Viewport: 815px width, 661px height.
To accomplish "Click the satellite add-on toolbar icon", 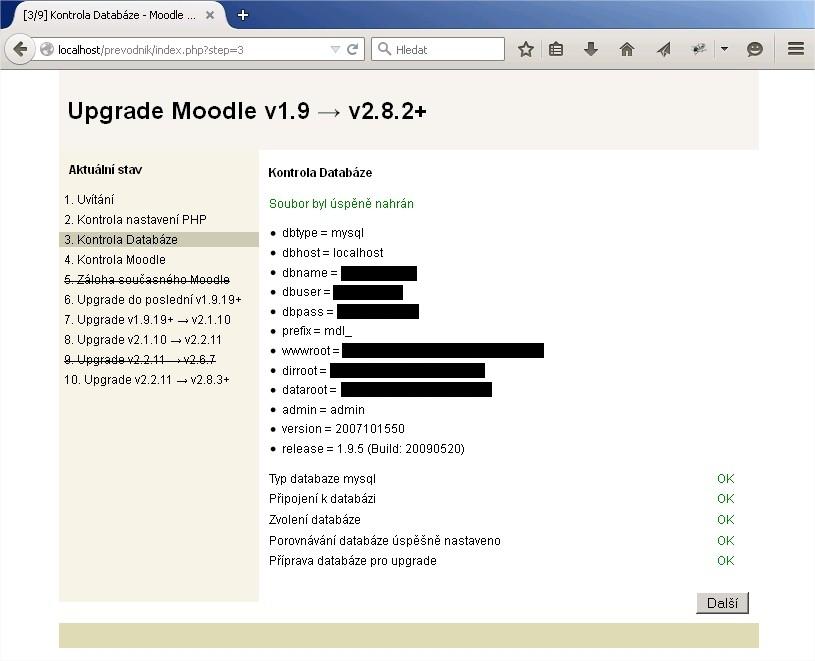I will tap(699, 49).
